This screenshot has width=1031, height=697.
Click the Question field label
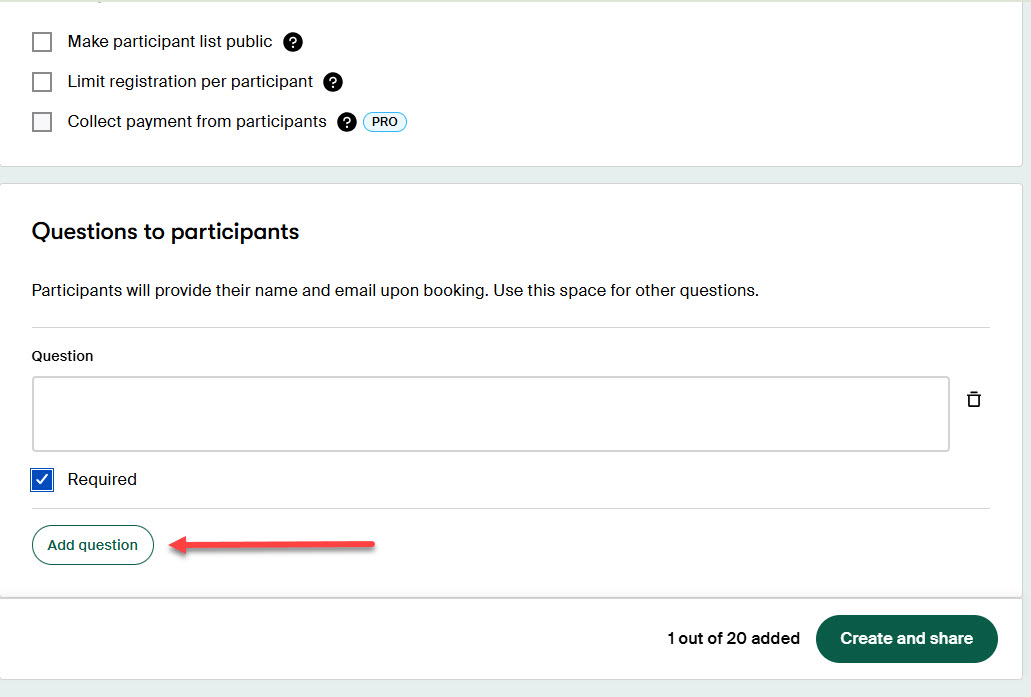click(x=62, y=356)
